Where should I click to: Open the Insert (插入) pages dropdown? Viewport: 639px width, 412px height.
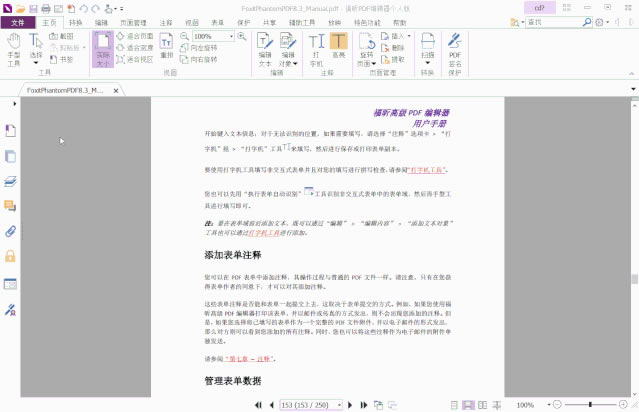[x=409, y=36]
